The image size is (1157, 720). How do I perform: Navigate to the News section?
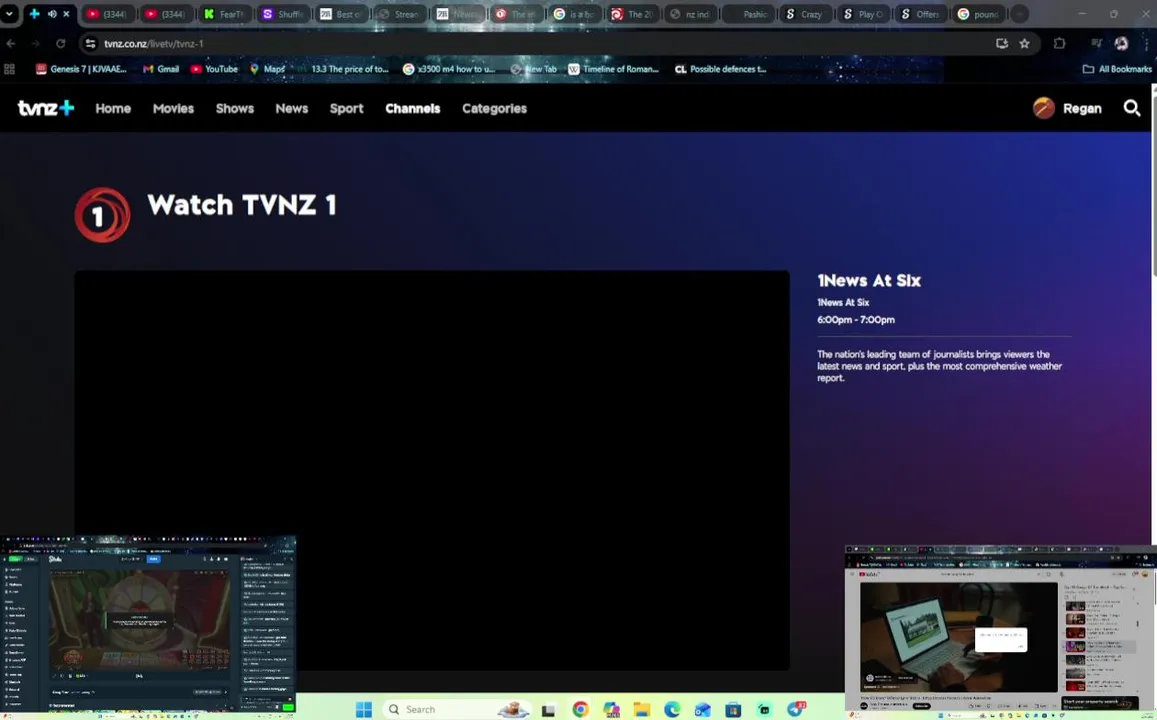click(x=291, y=108)
